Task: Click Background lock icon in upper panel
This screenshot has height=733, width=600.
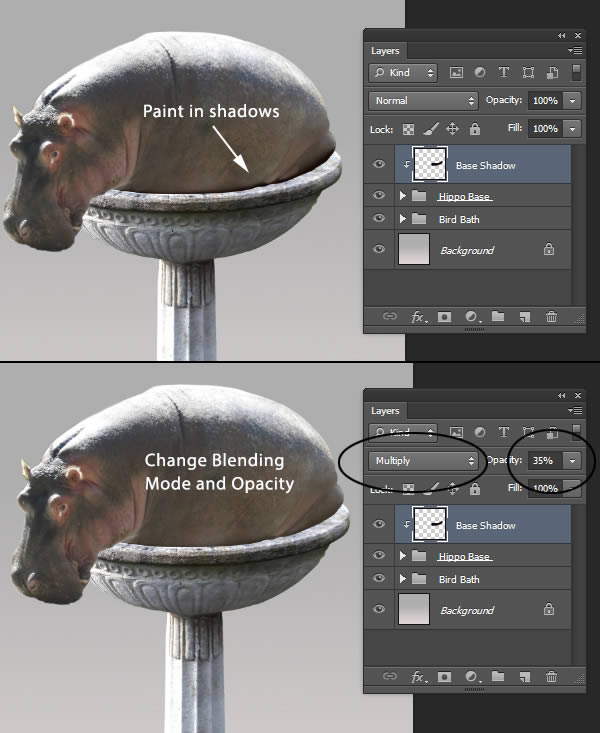Action: click(549, 249)
